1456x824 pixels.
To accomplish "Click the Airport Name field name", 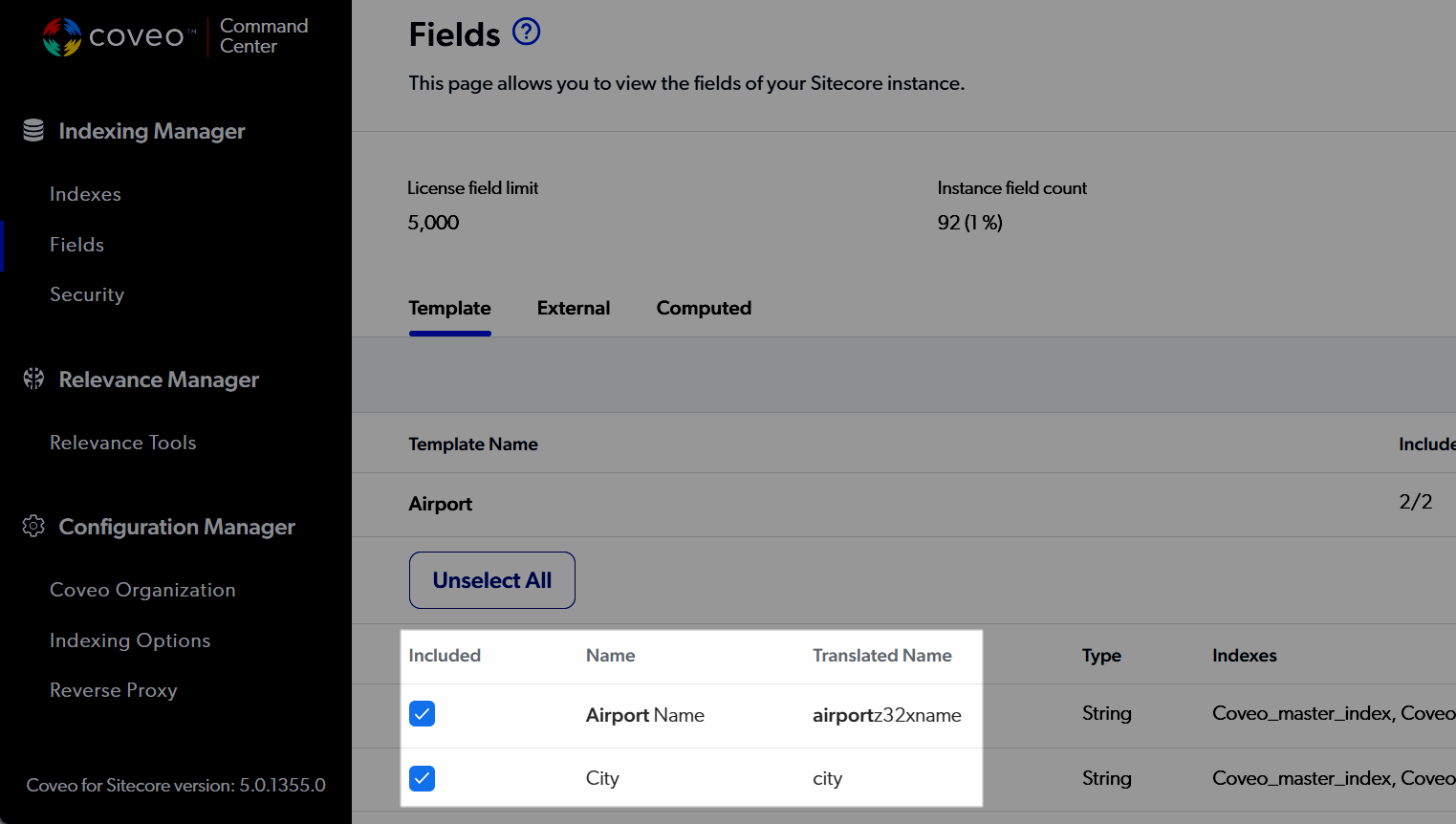I will coord(645,715).
